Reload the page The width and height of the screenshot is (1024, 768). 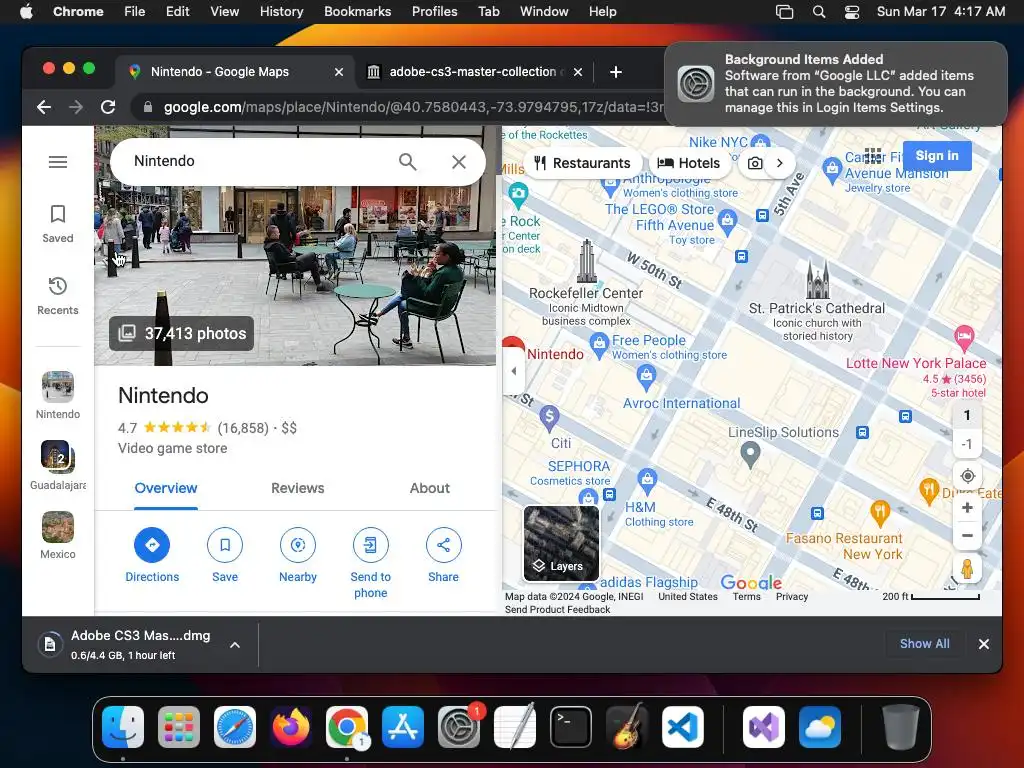coord(108,107)
